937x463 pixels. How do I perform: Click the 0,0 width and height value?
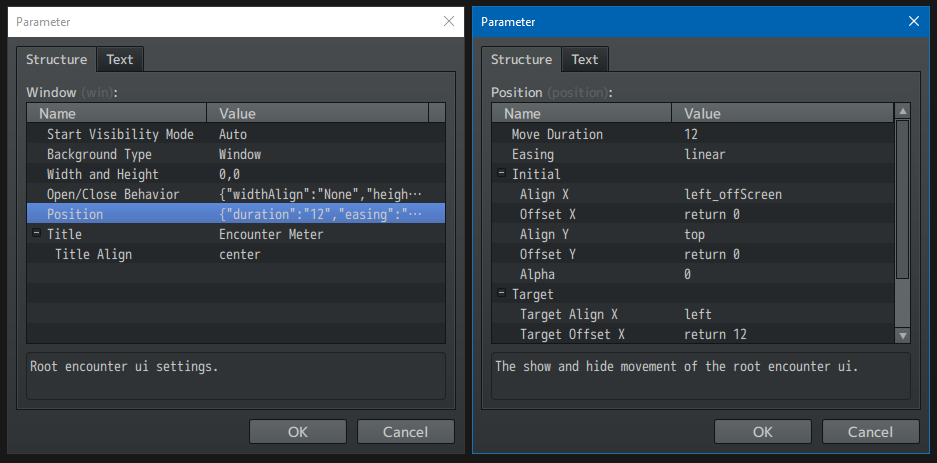(x=229, y=174)
